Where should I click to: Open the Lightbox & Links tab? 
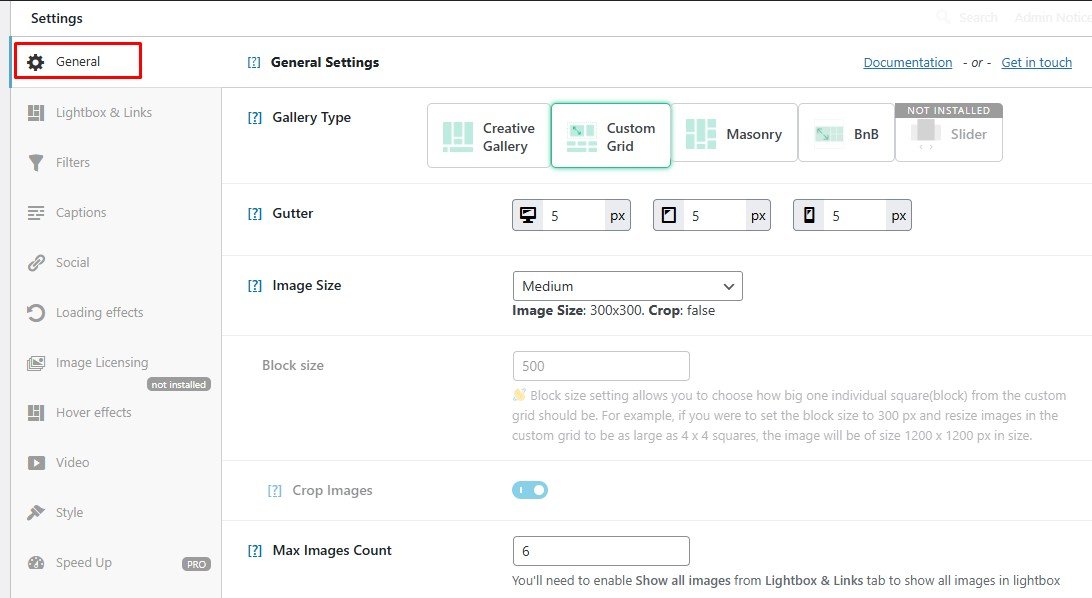103,113
